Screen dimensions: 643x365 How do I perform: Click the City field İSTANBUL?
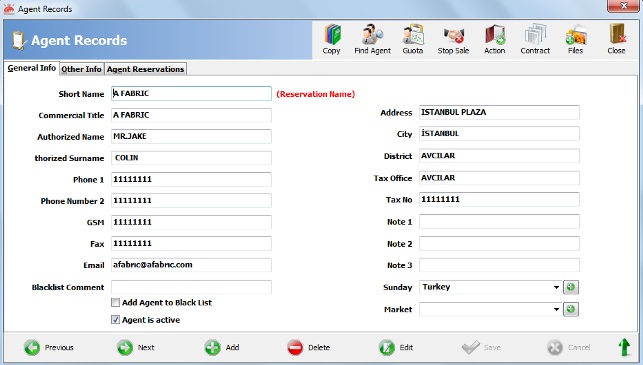pyautogui.click(x=499, y=134)
